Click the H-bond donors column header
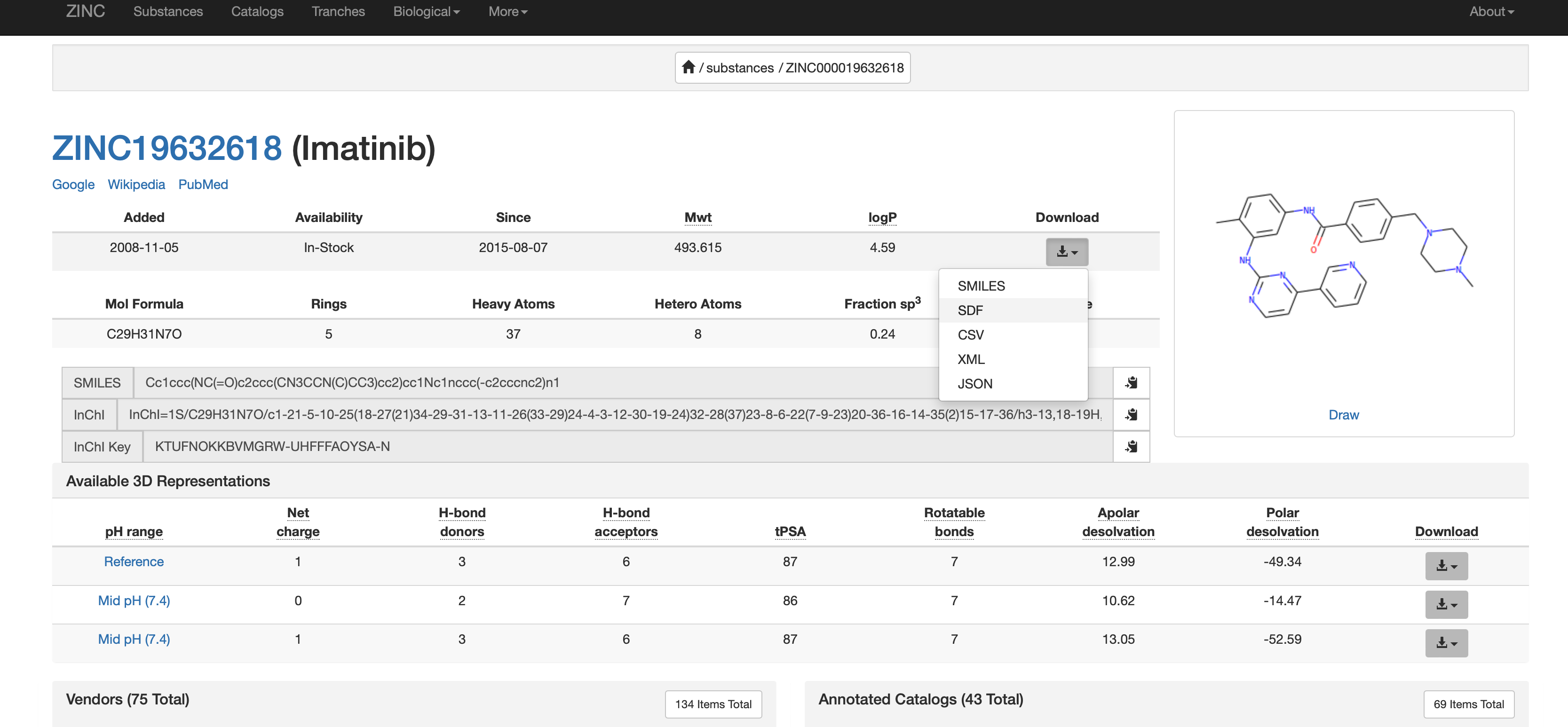The width and height of the screenshot is (1568, 727). pyautogui.click(x=462, y=522)
